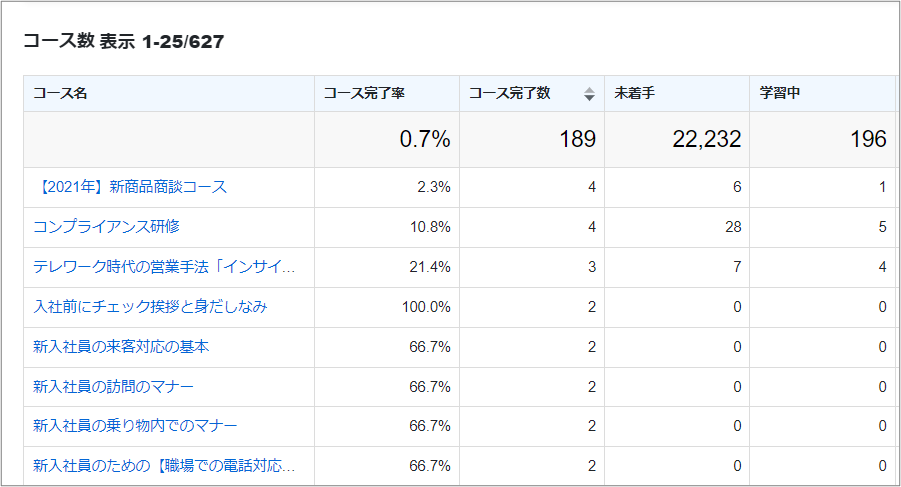Open the 新入社員の訪問のマナー link
Screen dimensions: 901x487
click(x=113, y=386)
